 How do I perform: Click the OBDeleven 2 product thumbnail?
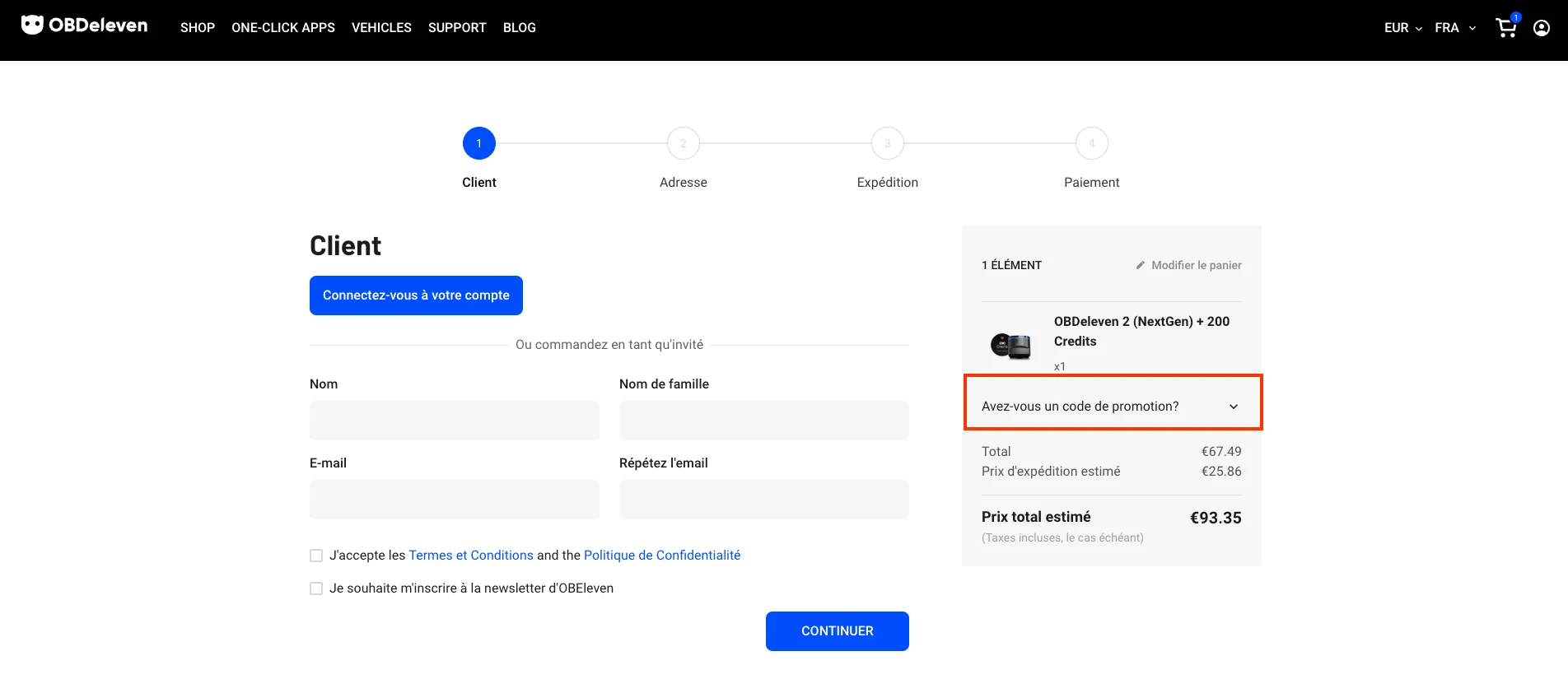1011,346
